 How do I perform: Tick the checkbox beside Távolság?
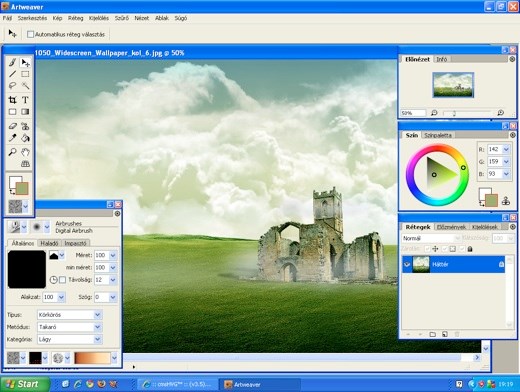point(62,280)
